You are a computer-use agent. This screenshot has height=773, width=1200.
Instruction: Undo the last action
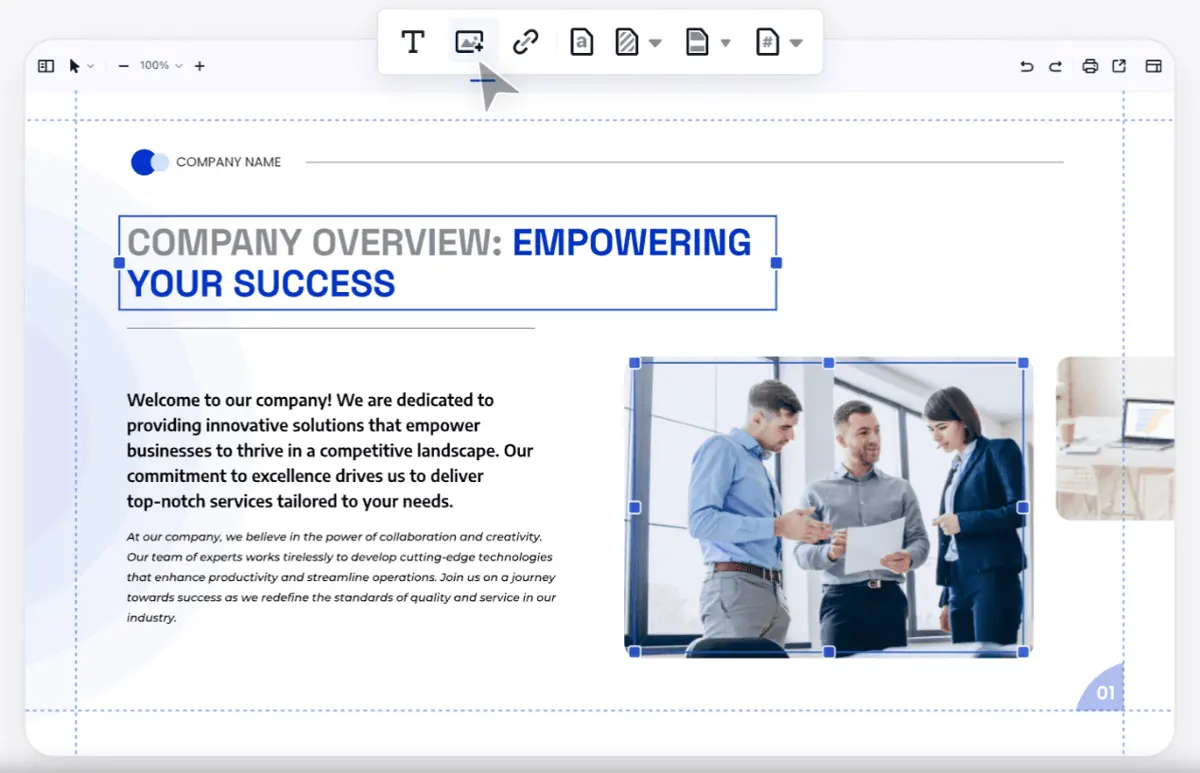(1026, 66)
